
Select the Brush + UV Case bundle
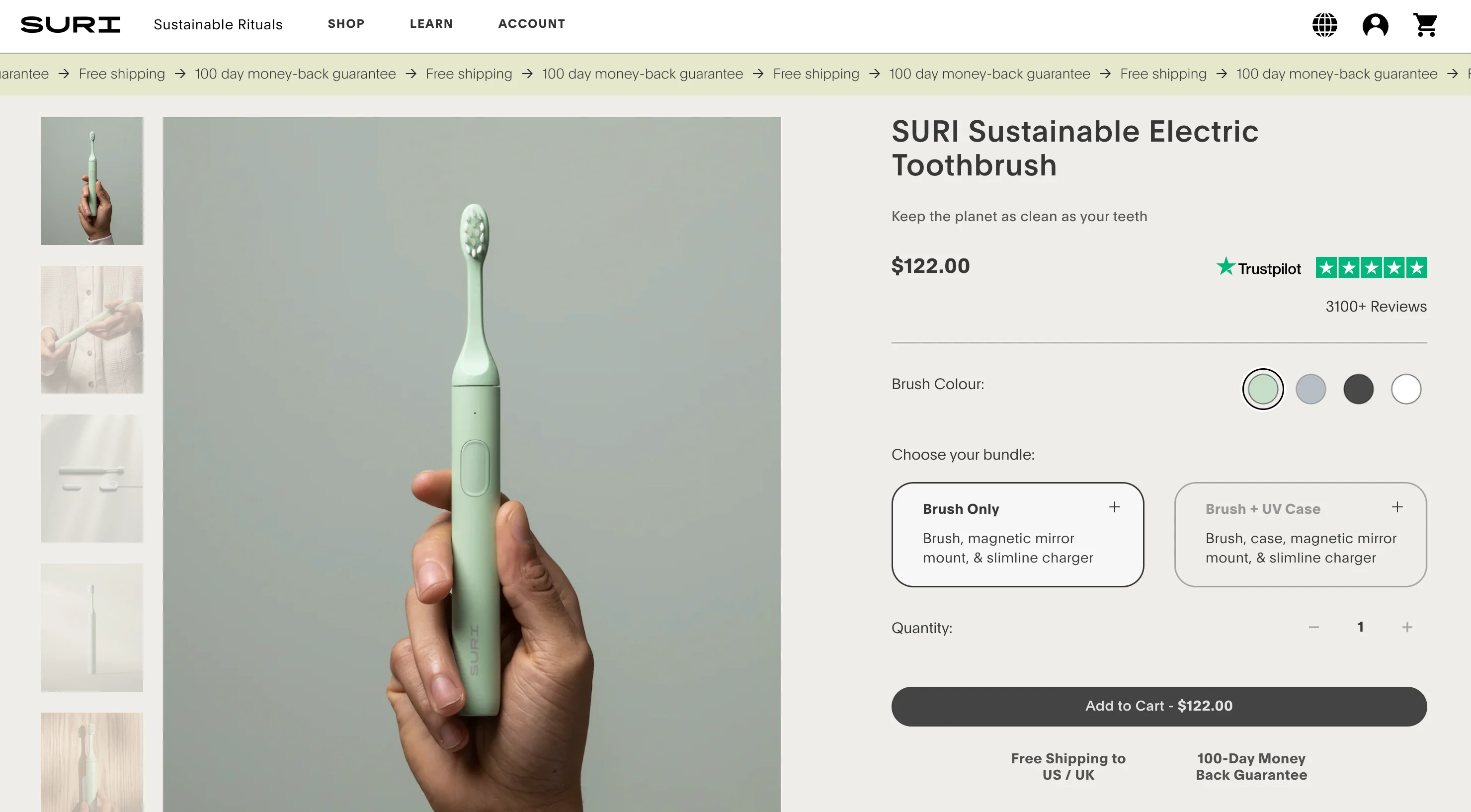click(1300, 535)
